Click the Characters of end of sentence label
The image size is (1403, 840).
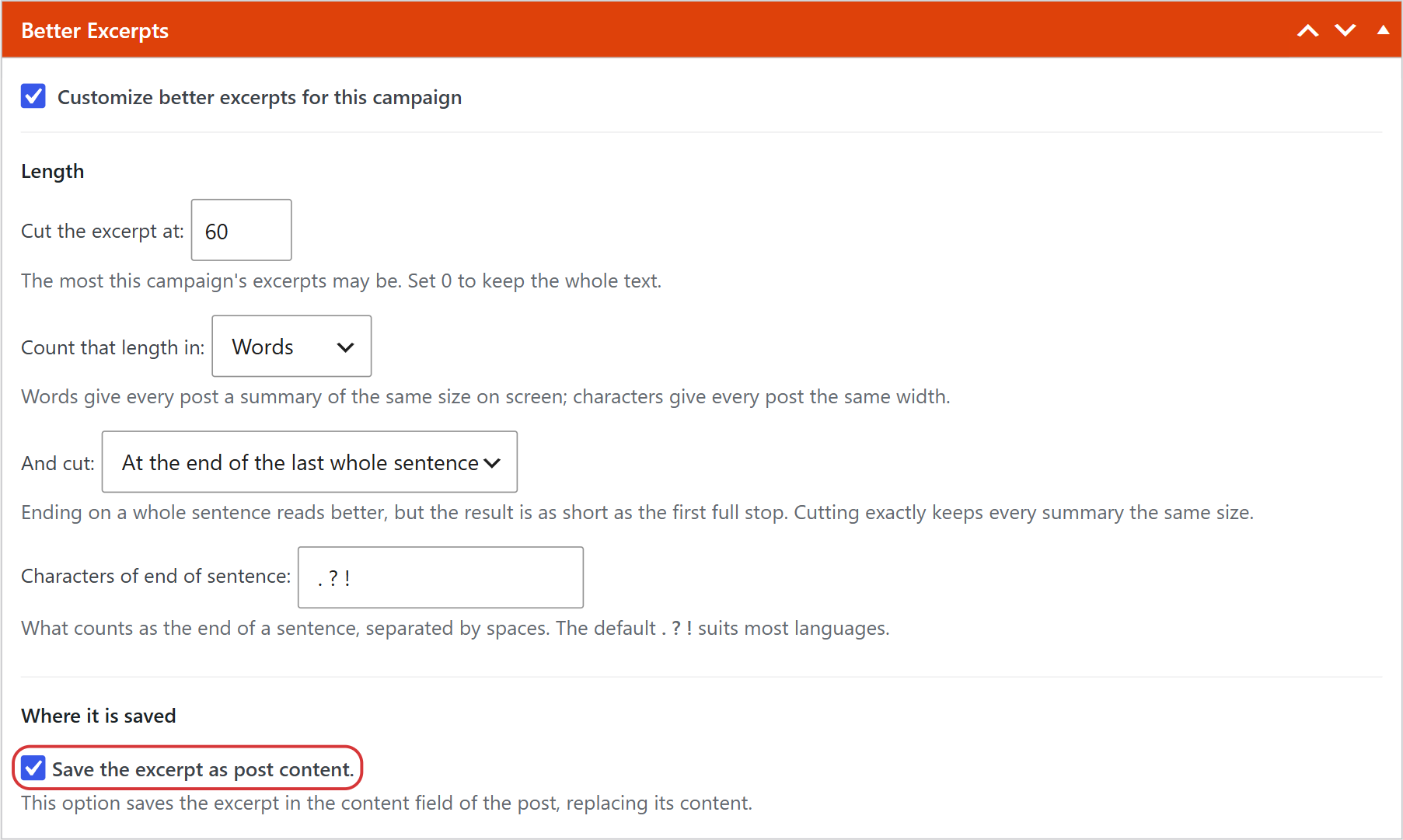[156, 576]
